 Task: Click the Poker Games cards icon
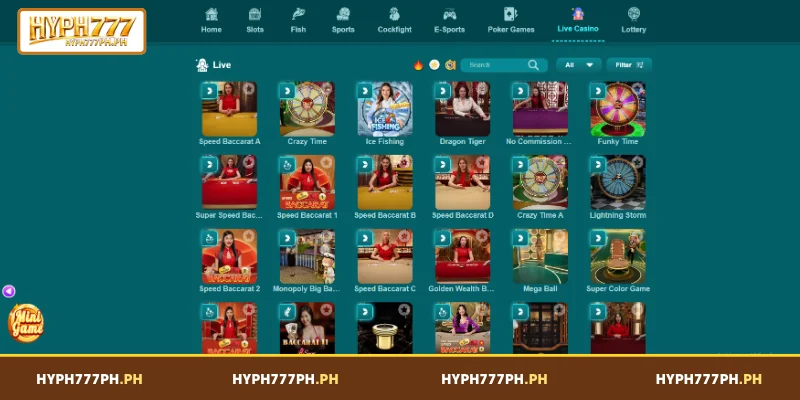pos(511,14)
